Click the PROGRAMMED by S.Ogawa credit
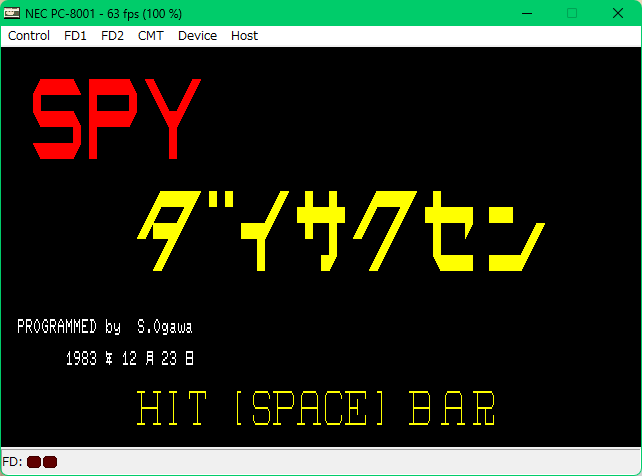 click(104, 327)
